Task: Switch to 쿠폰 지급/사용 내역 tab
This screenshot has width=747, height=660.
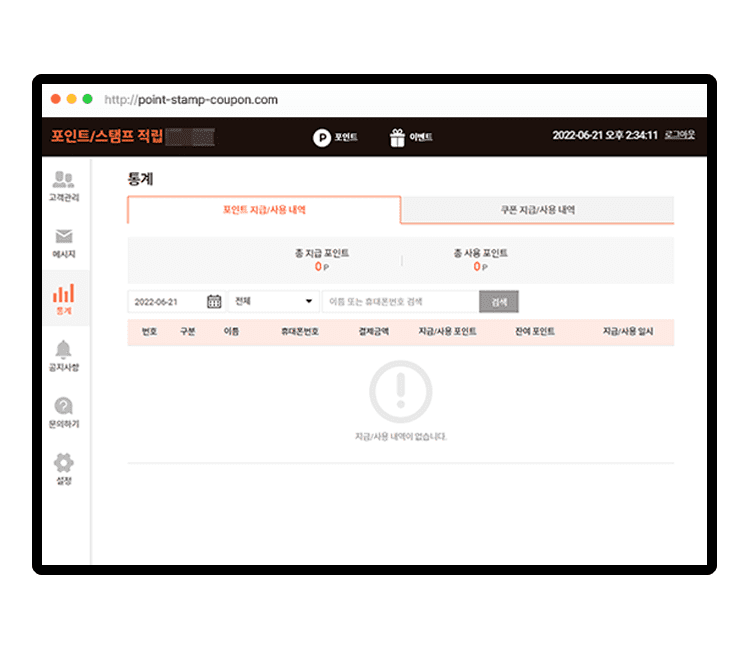Action: tap(537, 210)
